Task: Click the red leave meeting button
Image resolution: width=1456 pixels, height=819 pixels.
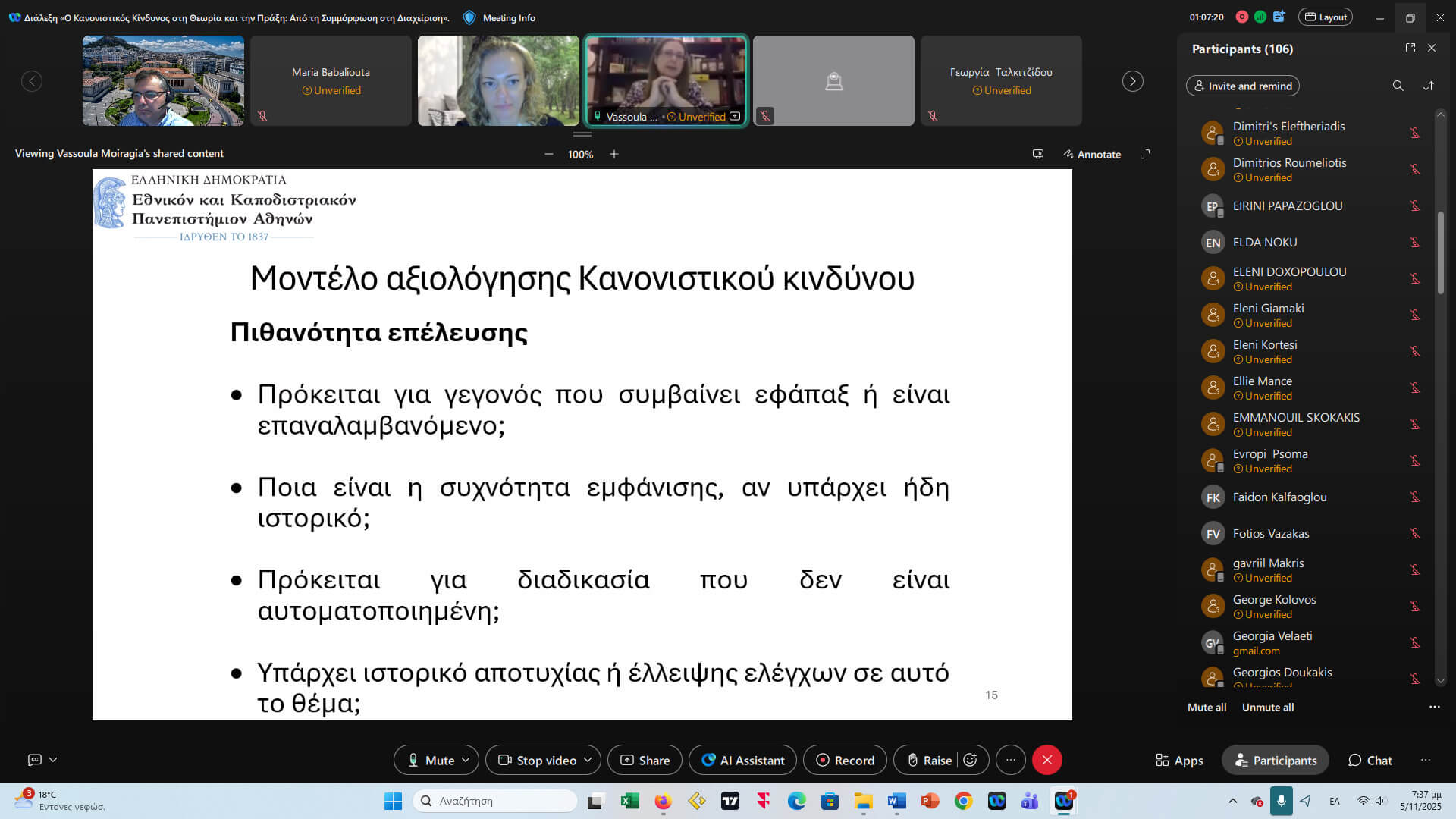Action: point(1046,760)
